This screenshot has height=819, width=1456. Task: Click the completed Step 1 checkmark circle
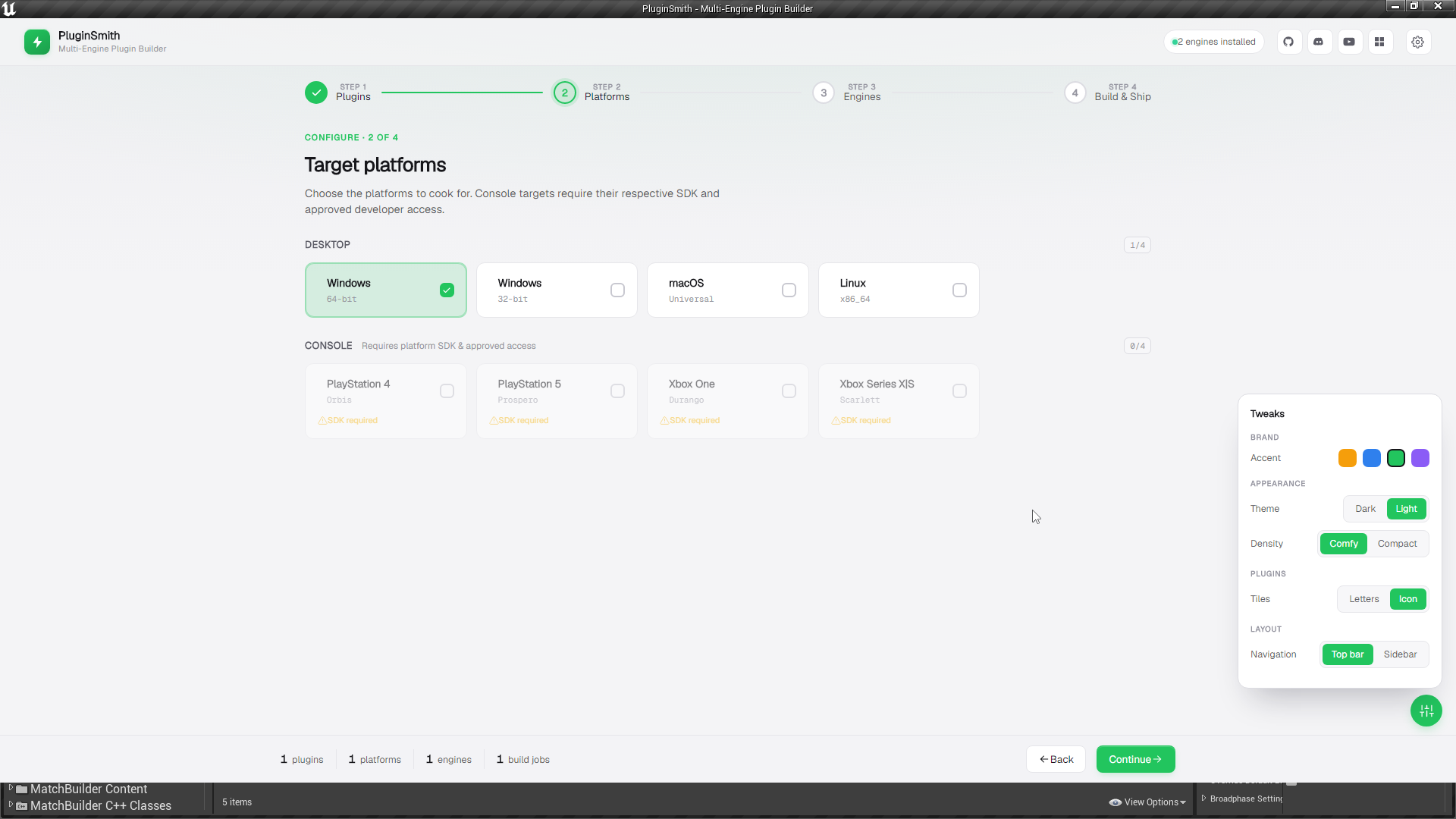[x=316, y=93]
